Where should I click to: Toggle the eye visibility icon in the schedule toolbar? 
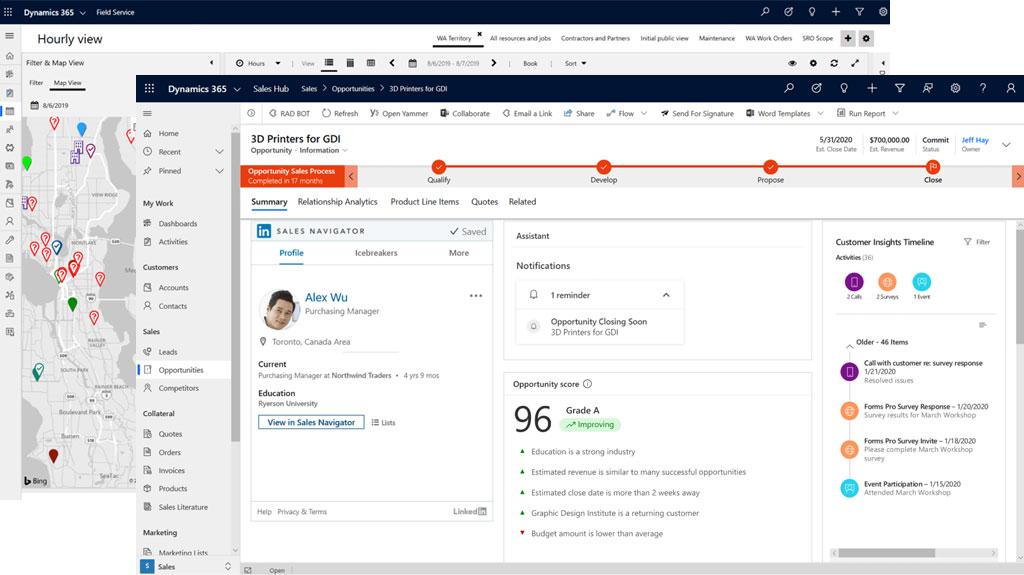[792, 63]
